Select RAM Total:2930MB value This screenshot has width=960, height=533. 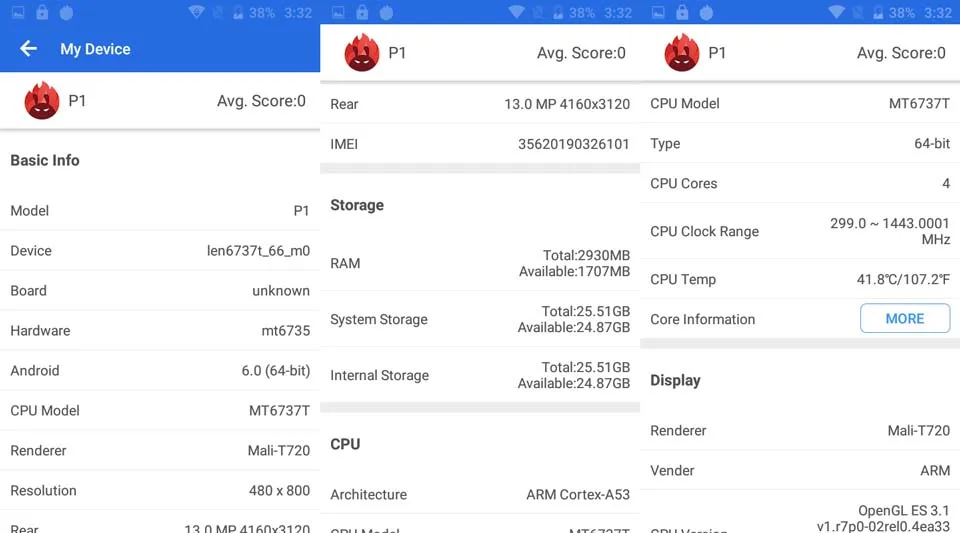click(587, 255)
